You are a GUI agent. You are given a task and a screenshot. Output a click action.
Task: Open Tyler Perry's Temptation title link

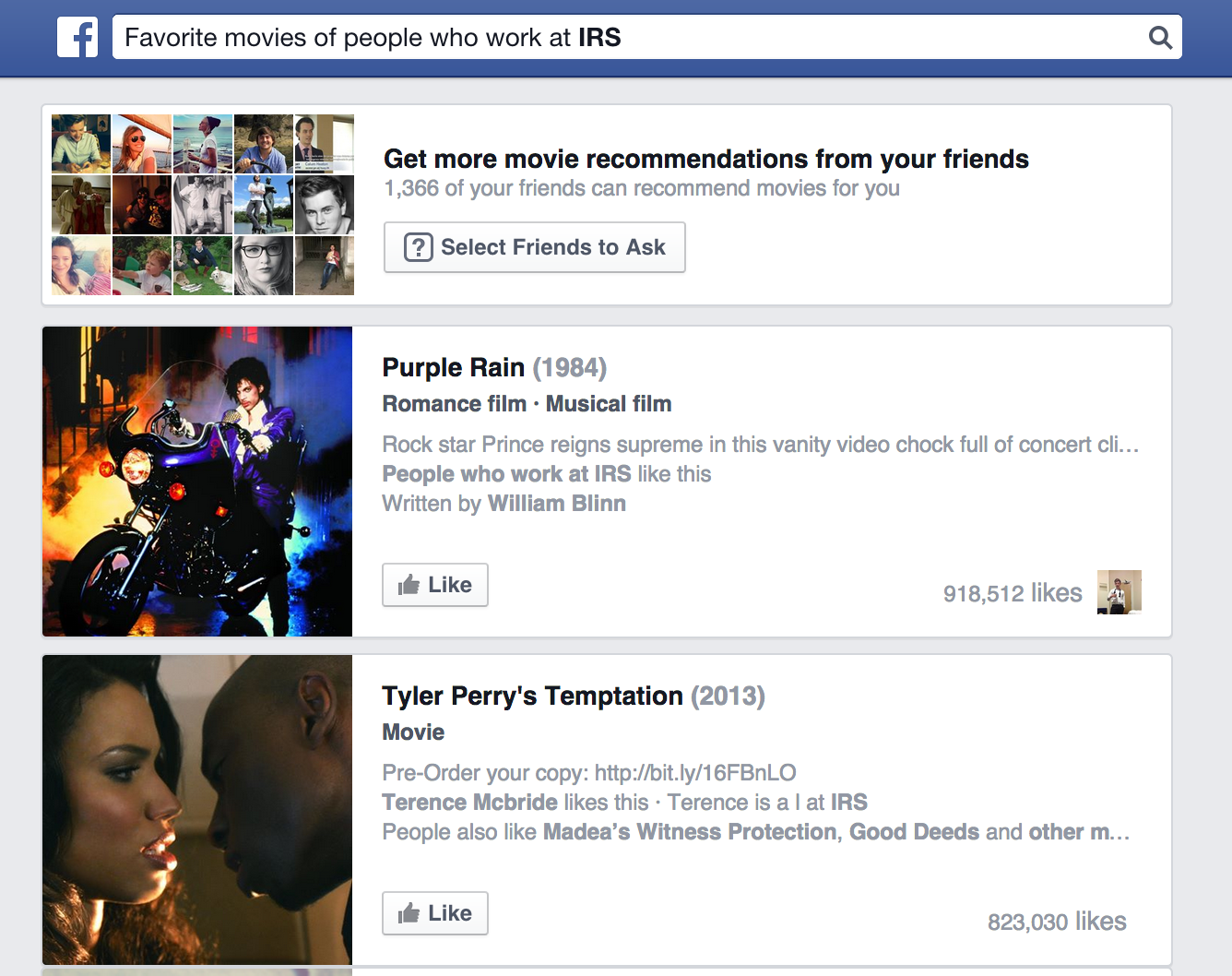[533, 696]
